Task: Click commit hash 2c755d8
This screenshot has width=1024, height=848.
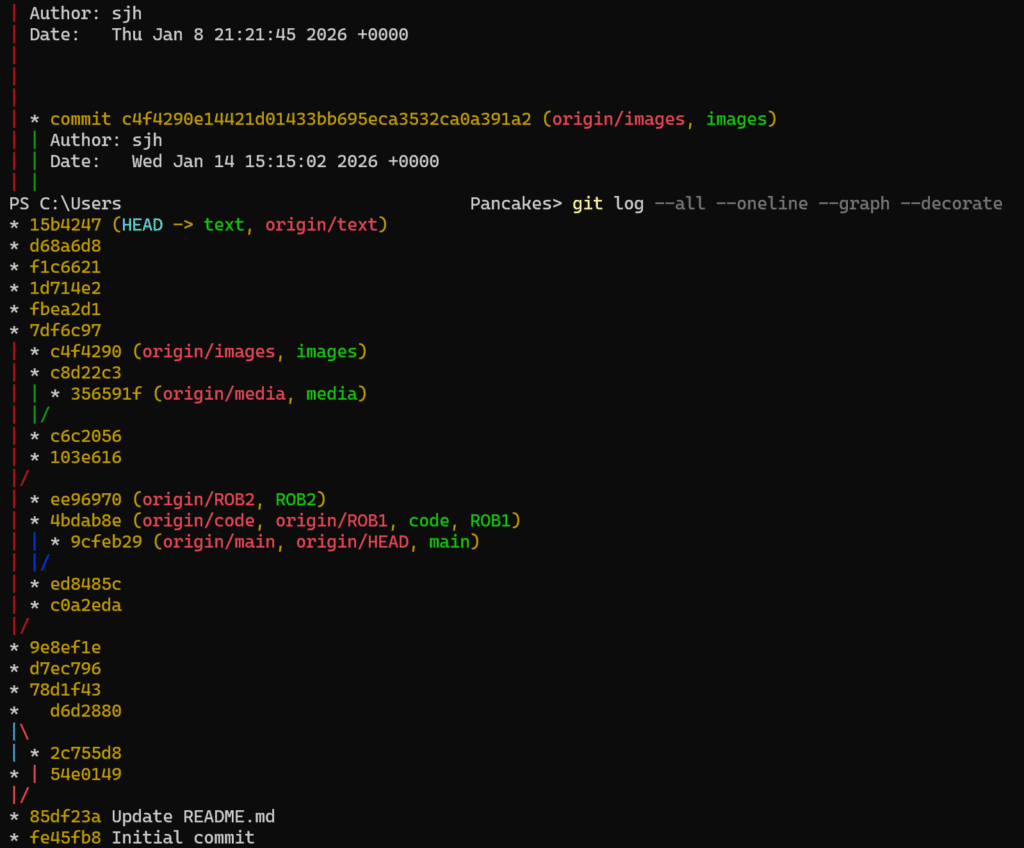Action: (85, 753)
